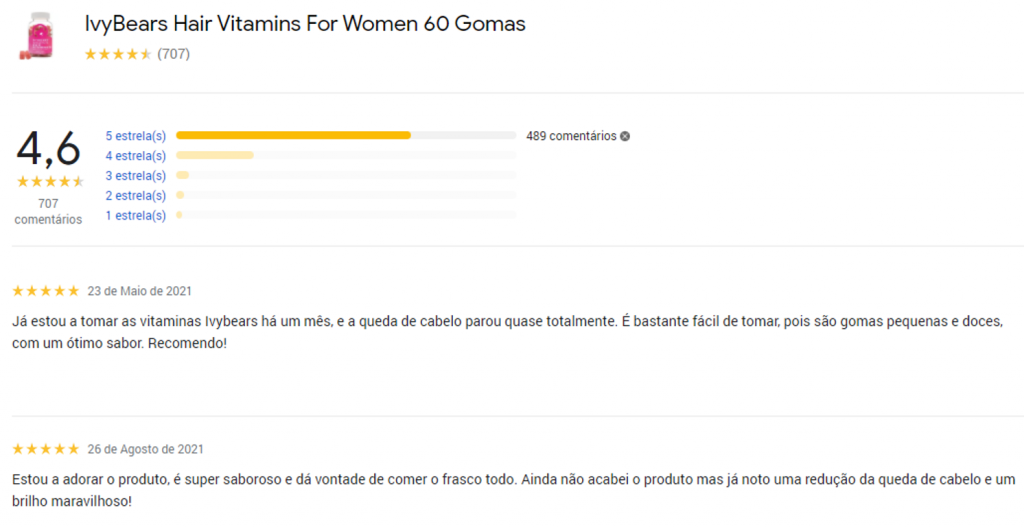Click the 2-star rating distribution bar
The image size is (1024, 527).
point(345,195)
